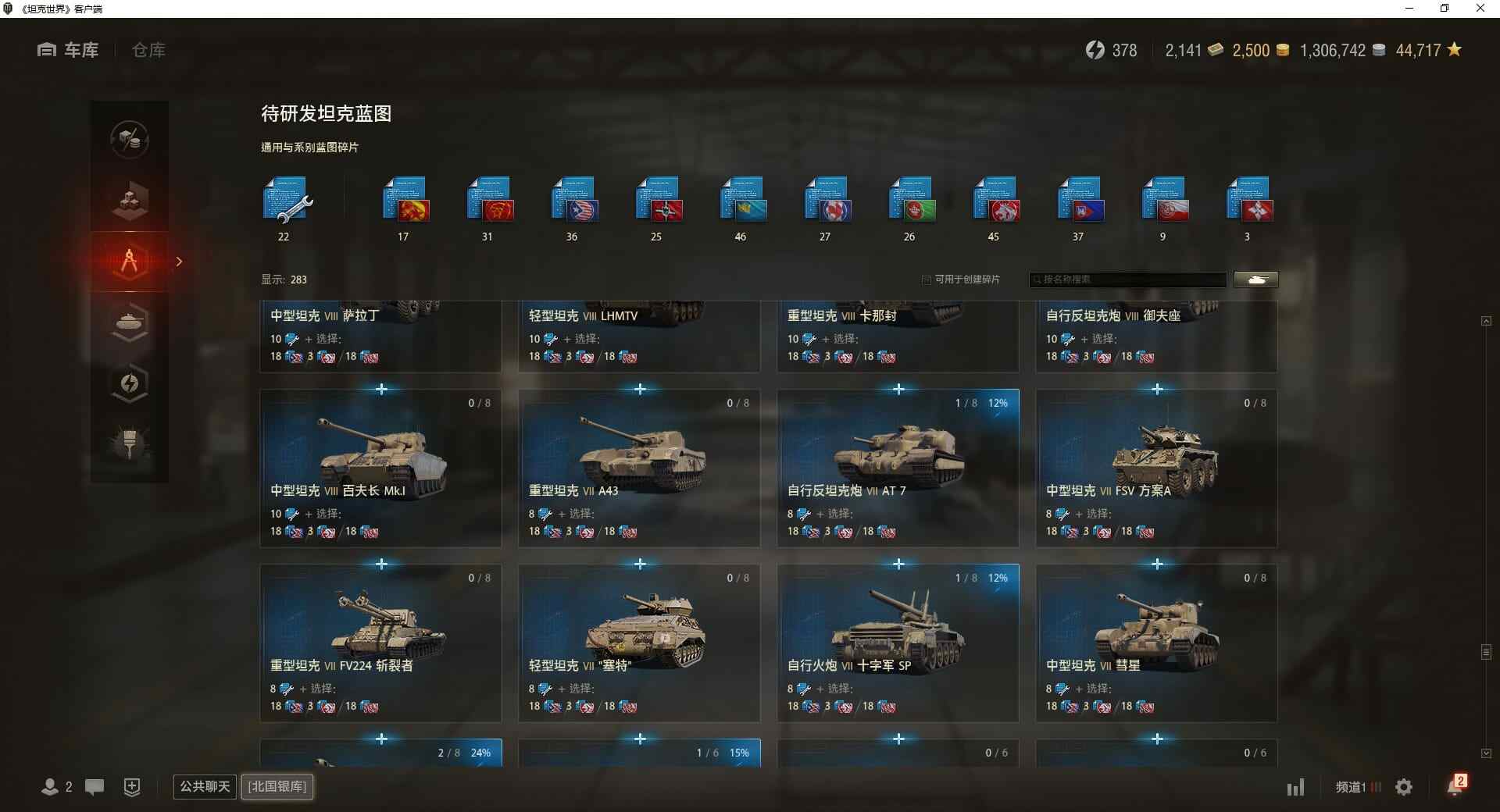Select the universal blueprint fragment with wrench
Viewport: 1500px width, 812px height.
(x=287, y=200)
